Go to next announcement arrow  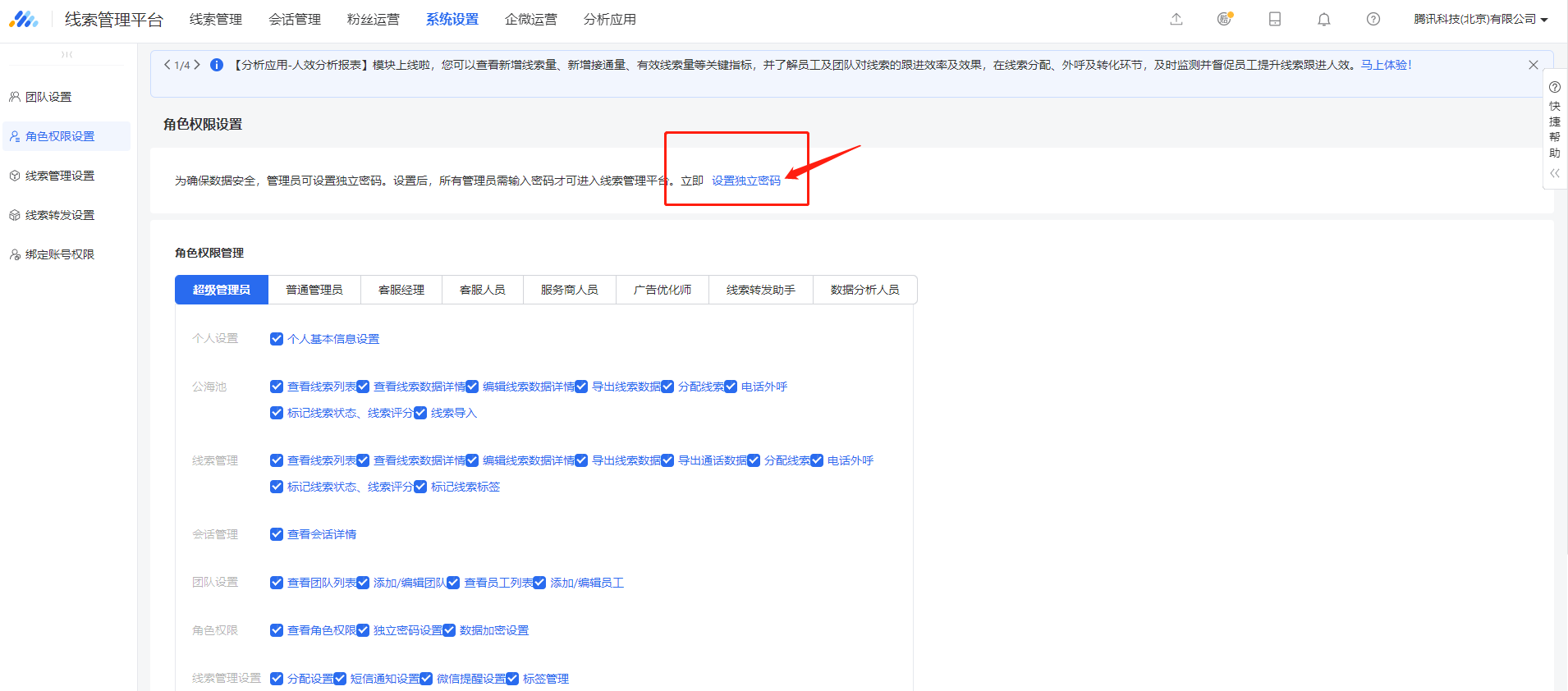(197, 65)
